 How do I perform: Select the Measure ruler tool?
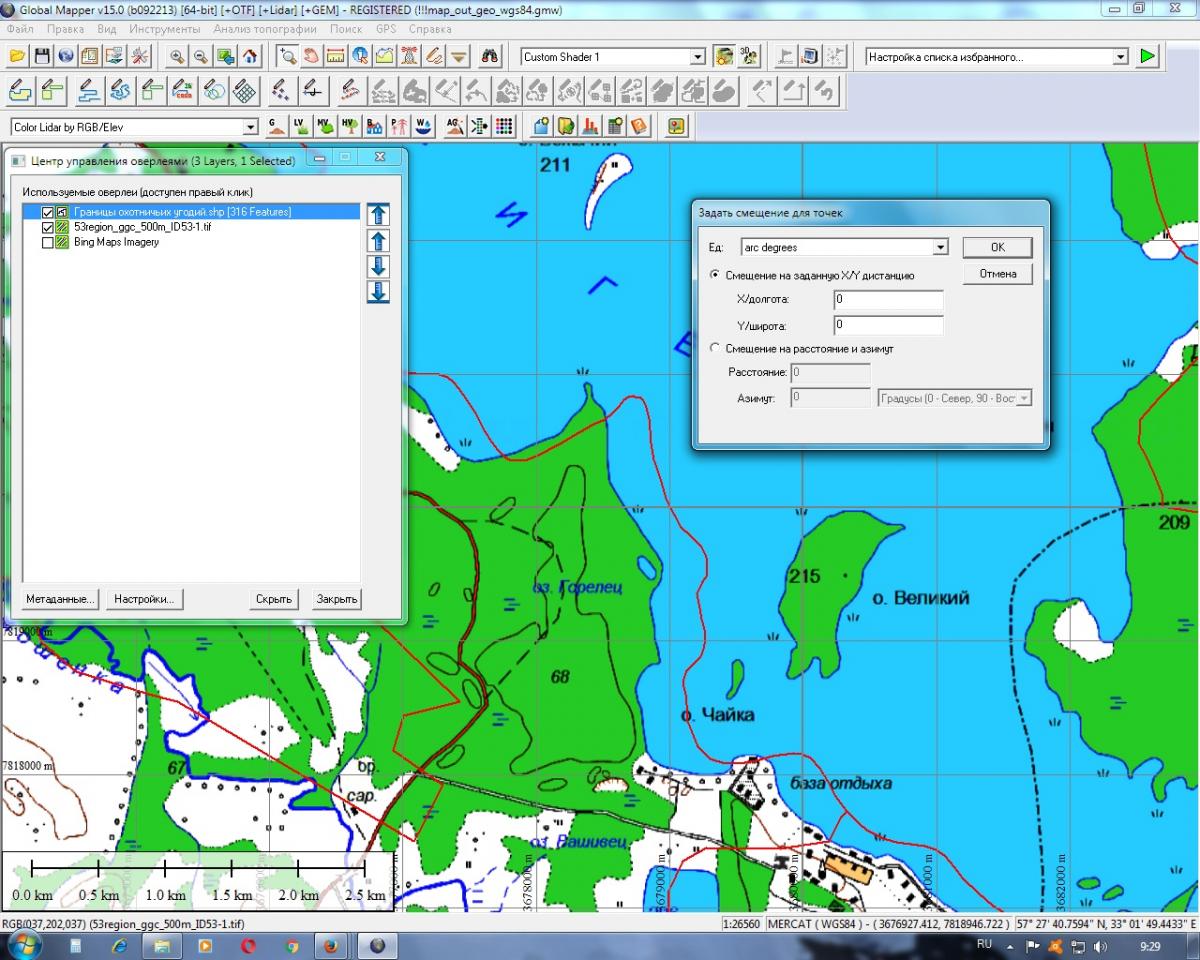[335, 57]
